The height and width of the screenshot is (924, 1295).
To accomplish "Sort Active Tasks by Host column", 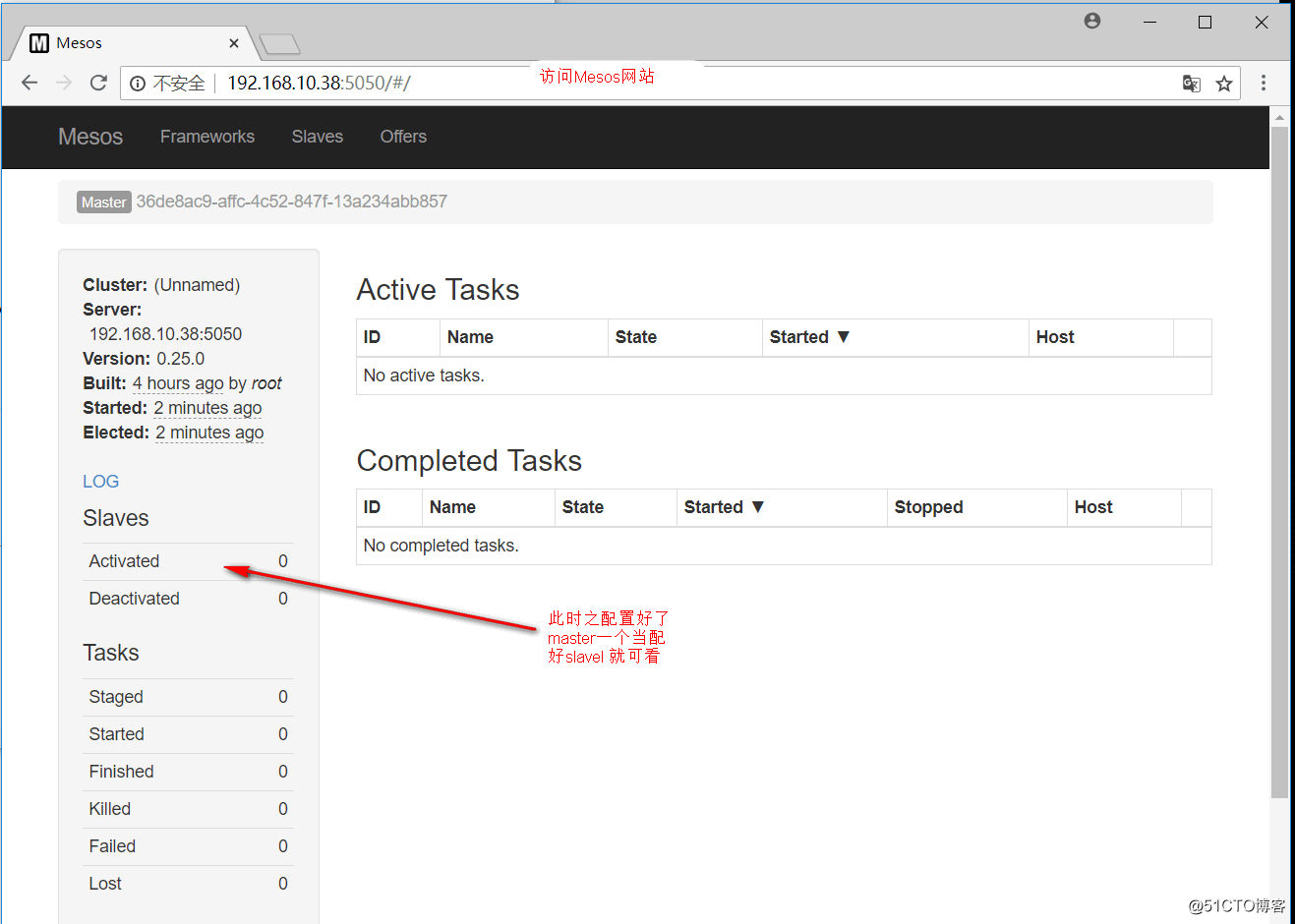I will pyautogui.click(x=1100, y=337).
